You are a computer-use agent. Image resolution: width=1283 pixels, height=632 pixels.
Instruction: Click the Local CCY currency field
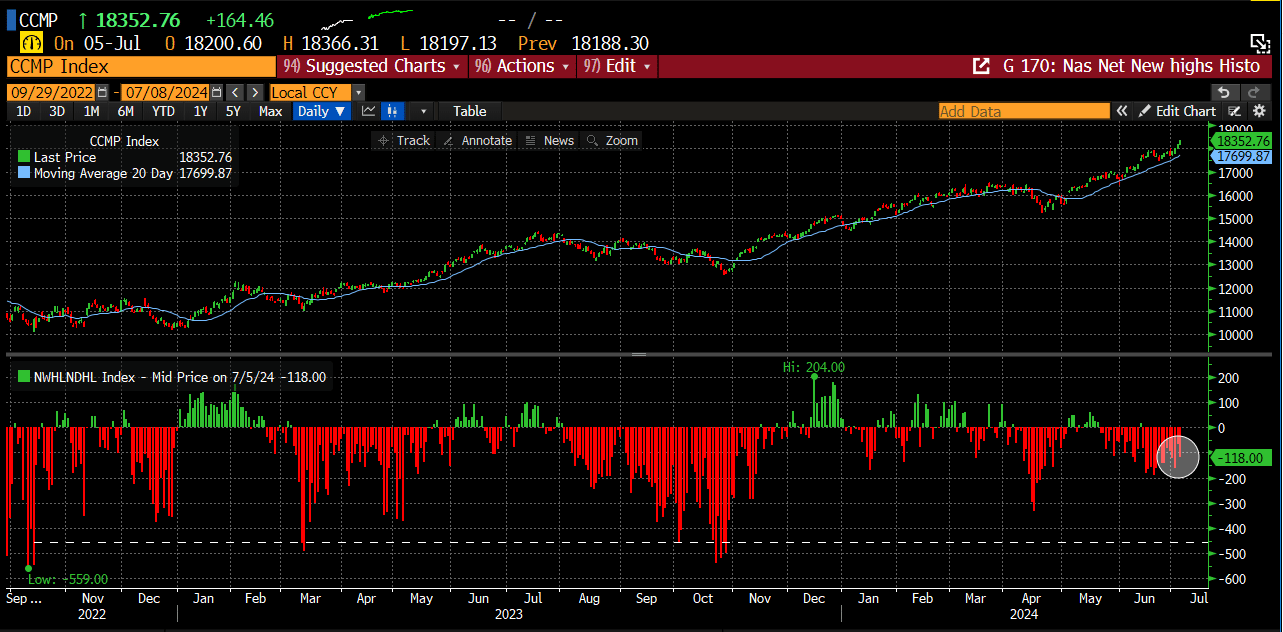tap(311, 92)
